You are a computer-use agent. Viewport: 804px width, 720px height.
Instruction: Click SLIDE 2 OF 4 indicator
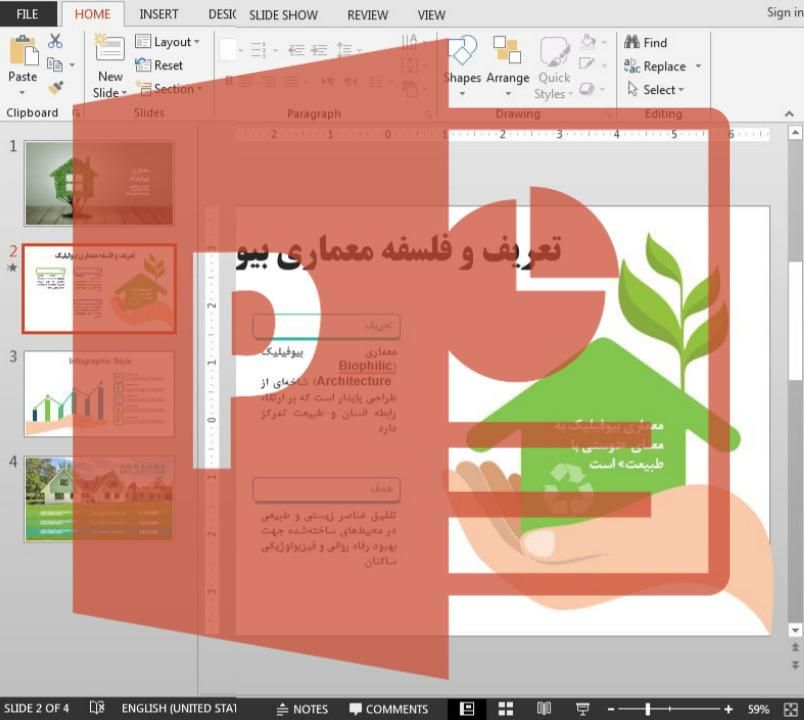tap(36, 709)
